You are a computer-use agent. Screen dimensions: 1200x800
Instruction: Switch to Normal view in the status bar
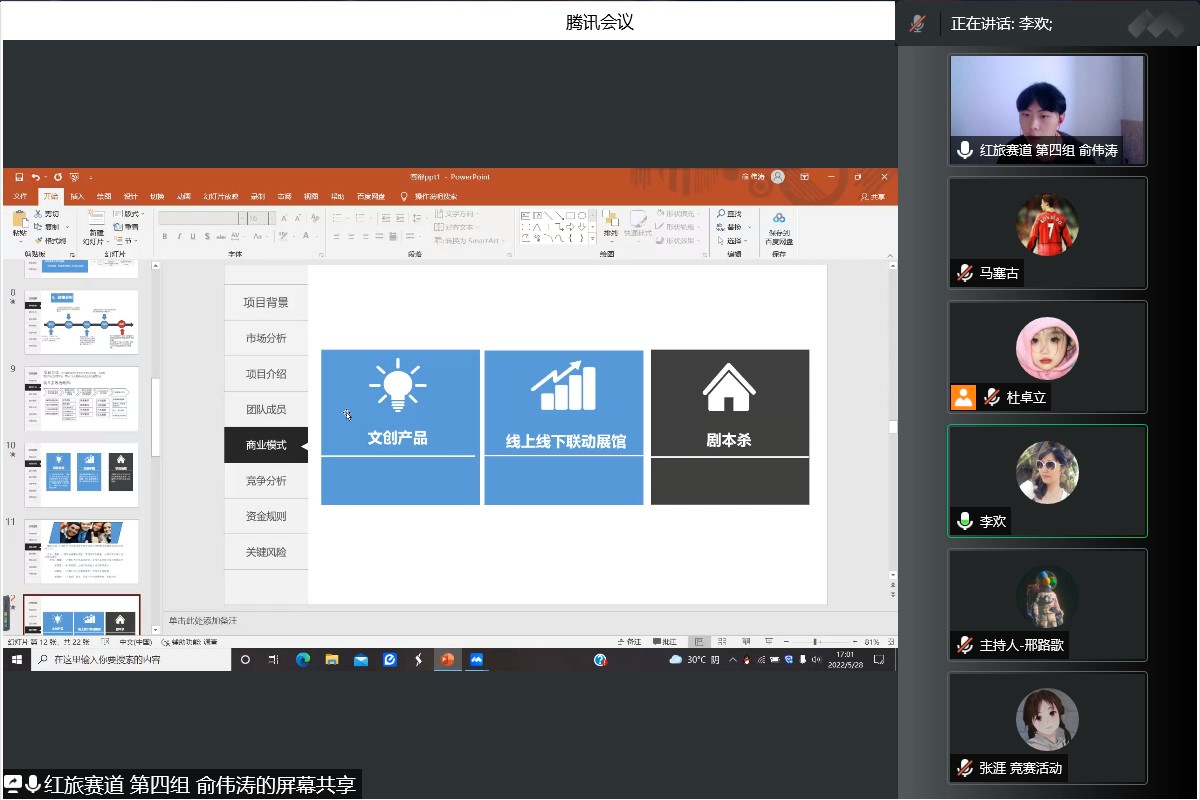tap(699, 641)
